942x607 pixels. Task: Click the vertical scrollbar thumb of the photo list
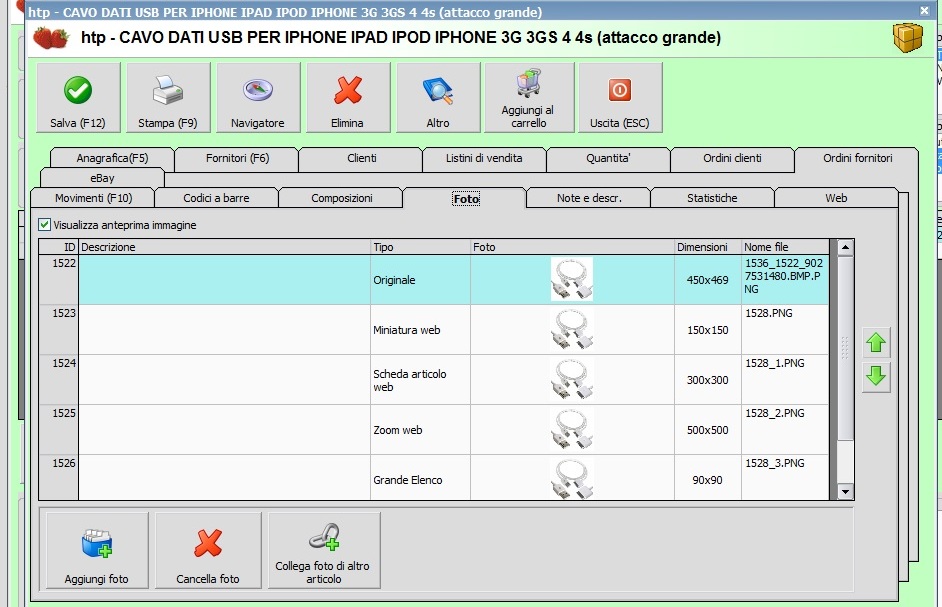845,349
